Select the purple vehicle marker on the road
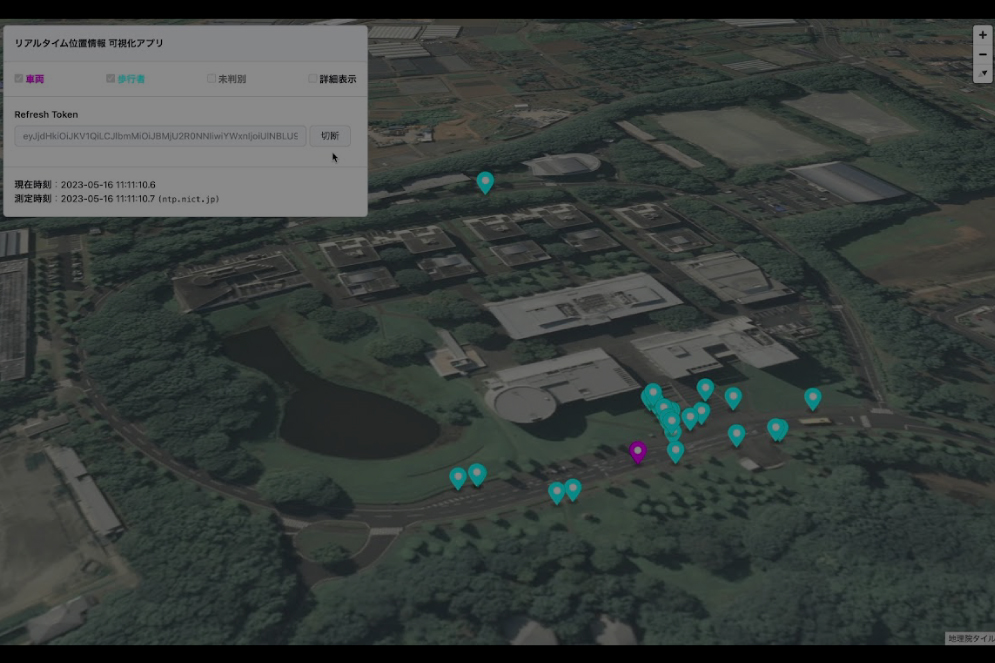This screenshot has height=663, width=995. tap(638, 451)
